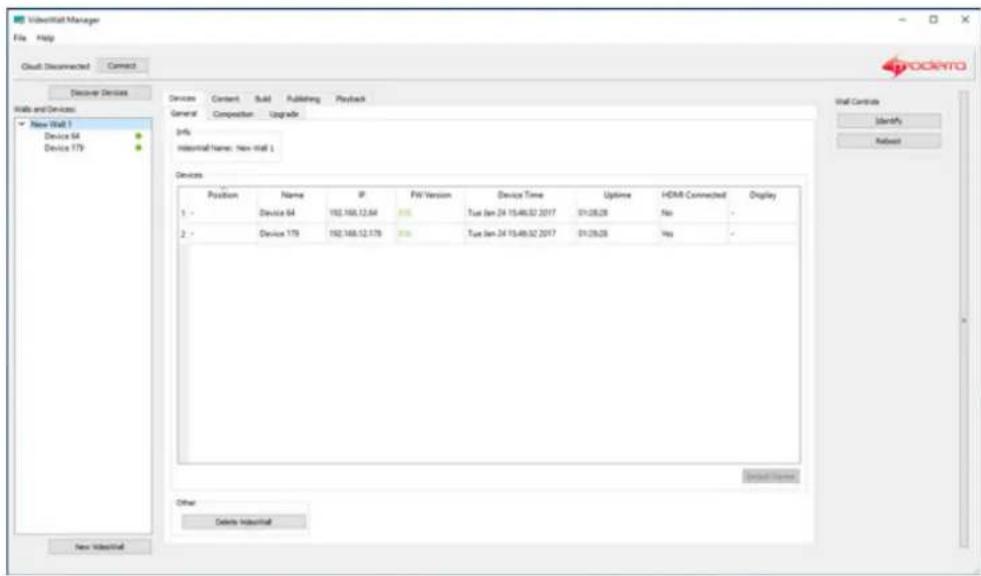Click row 2 header in devices table
Image resolution: width=981 pixels, height=576 pixels.
184,233
